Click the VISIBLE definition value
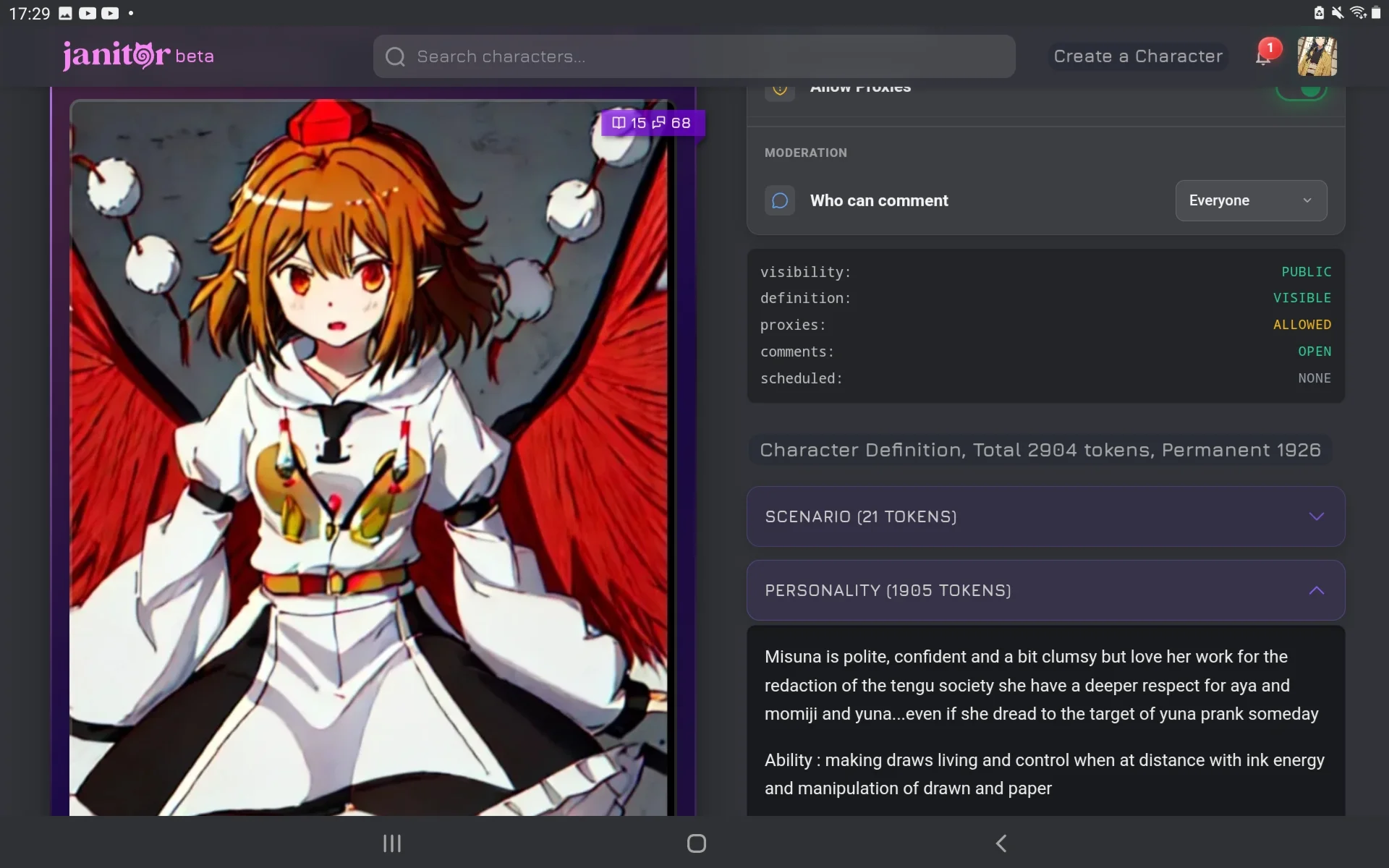 (x=1301, y=298)
